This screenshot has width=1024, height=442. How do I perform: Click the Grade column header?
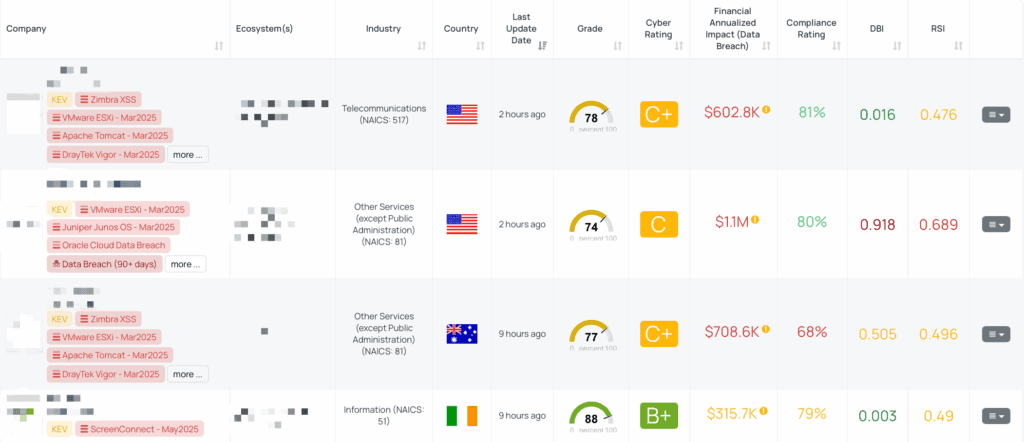click(x=590, y=28)
